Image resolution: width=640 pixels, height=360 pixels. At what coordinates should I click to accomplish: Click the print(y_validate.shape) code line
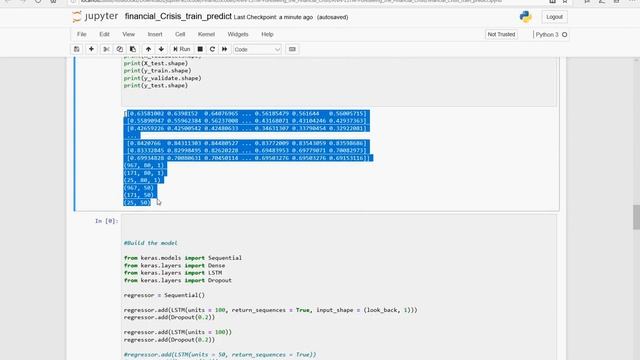(x=162, y=78)
